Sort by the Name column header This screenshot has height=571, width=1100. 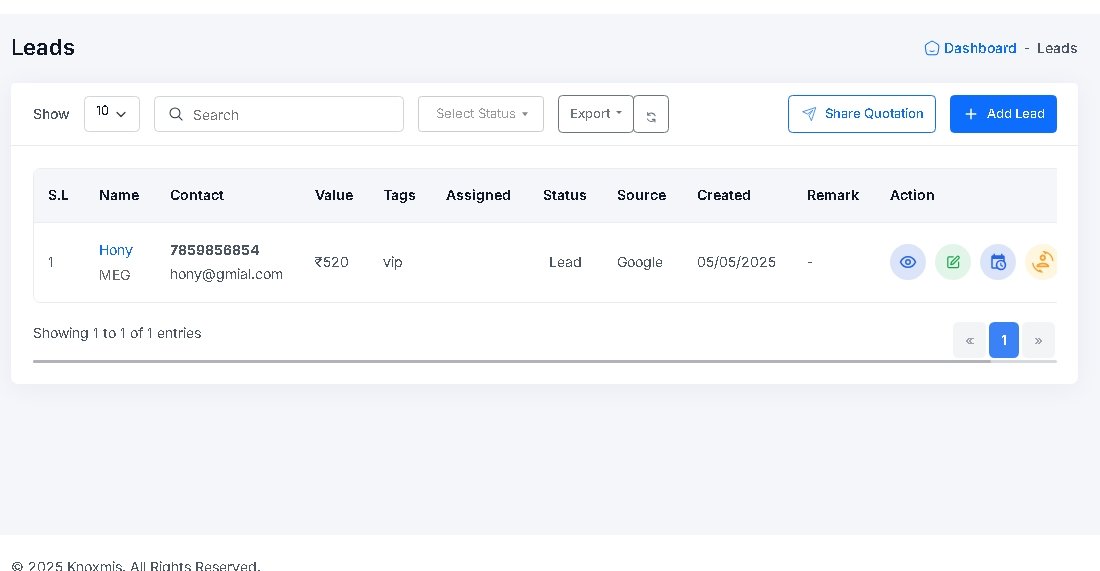pos(119,195)
